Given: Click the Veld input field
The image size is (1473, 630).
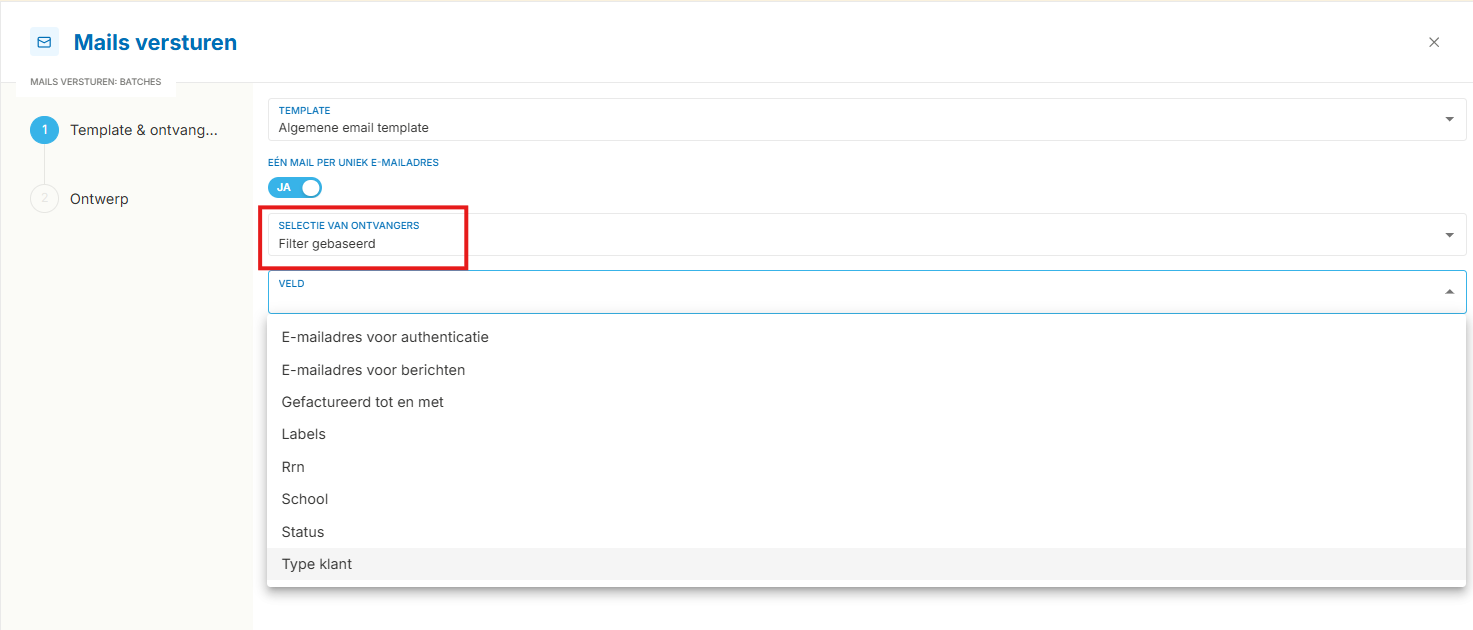Looking at the screenshot, I should (x=867, y=292).
